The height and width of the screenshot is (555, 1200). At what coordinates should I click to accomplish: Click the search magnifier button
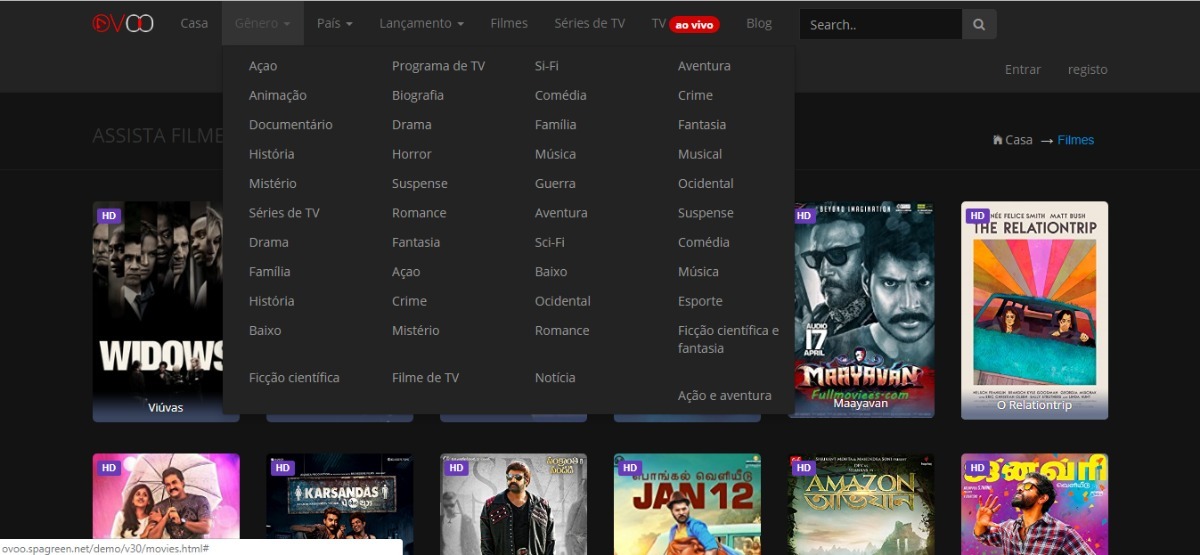(x=979, y=24)
